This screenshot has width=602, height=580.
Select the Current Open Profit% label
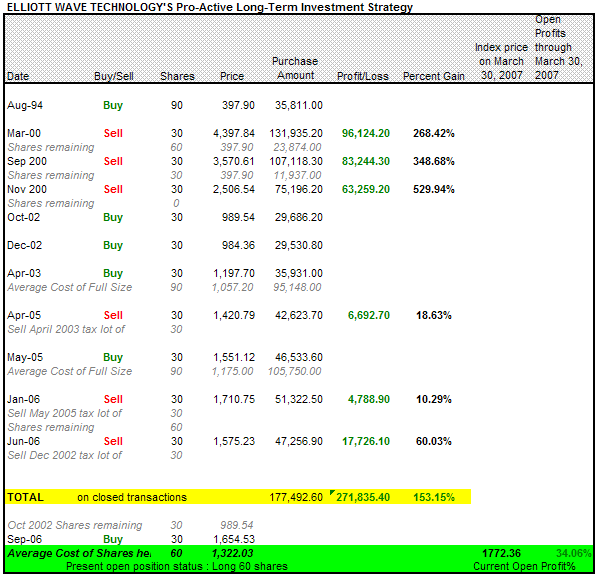pyautogui.click(x=535, y=566)
